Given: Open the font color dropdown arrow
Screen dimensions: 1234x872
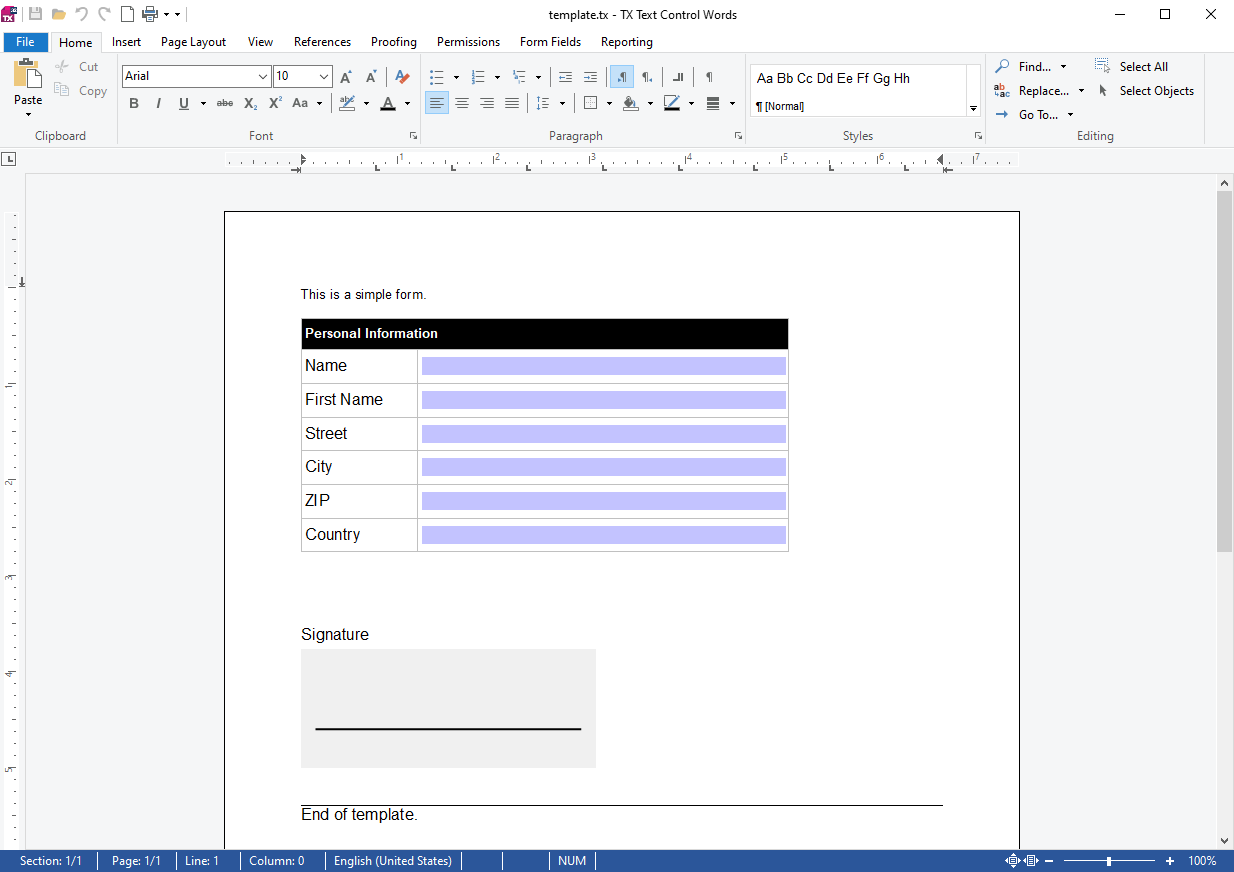Looking at the screenshot, I should (408, 103).
